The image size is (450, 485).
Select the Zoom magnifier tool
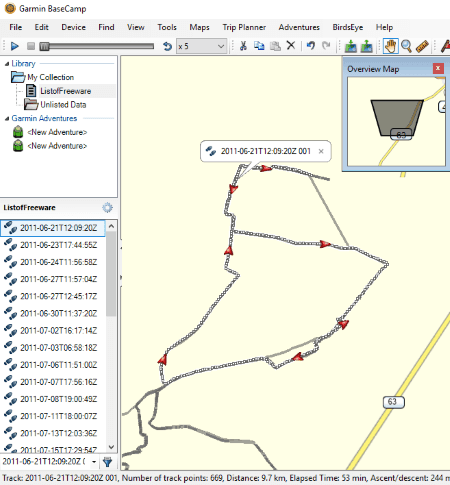(x=406, y=46)
